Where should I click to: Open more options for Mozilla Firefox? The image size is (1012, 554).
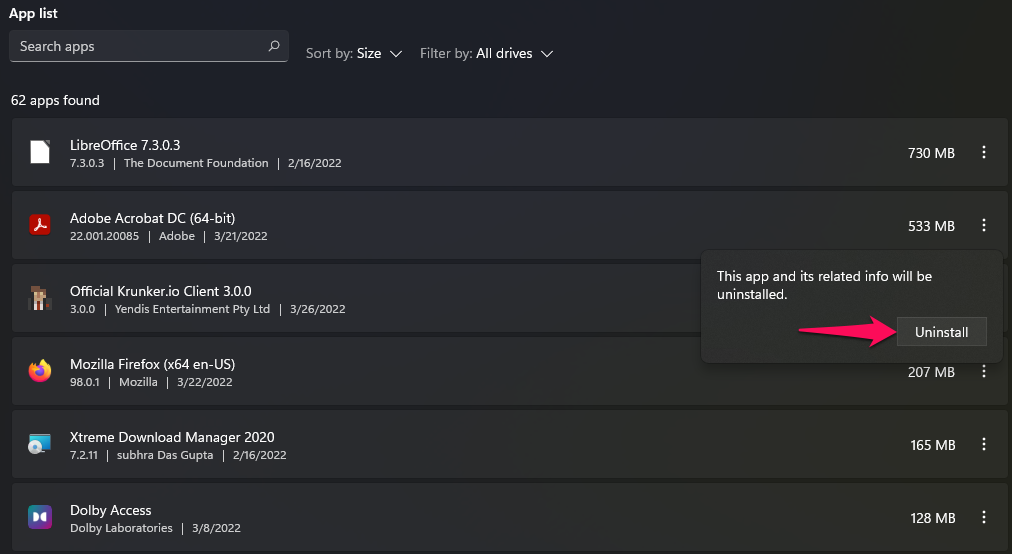click(984, 371)
